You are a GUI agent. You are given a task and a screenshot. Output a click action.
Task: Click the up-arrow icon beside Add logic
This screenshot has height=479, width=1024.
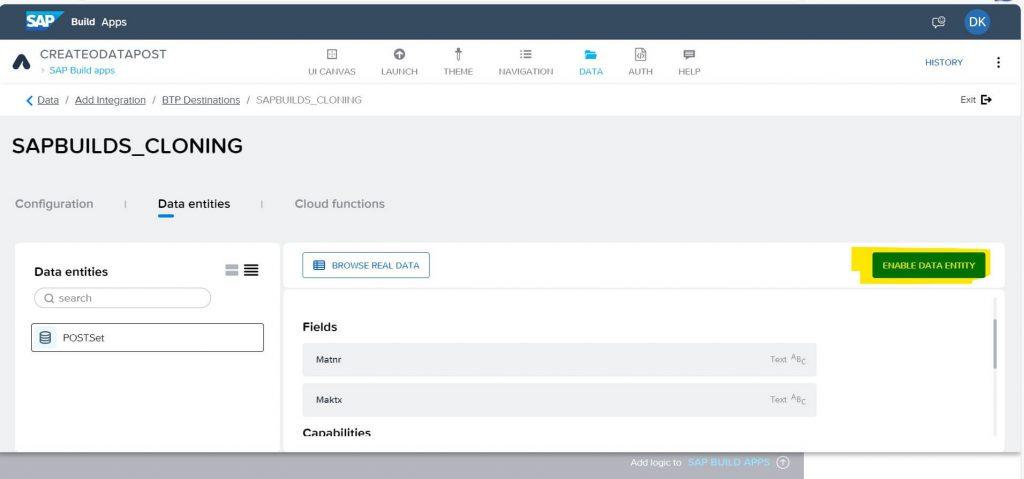tap(782, 463)
